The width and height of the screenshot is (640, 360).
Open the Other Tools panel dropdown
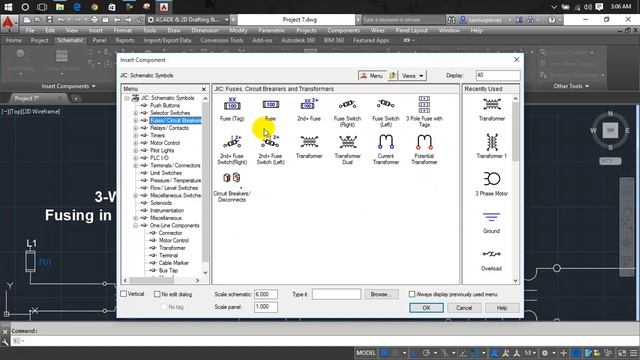click(571, 86)
